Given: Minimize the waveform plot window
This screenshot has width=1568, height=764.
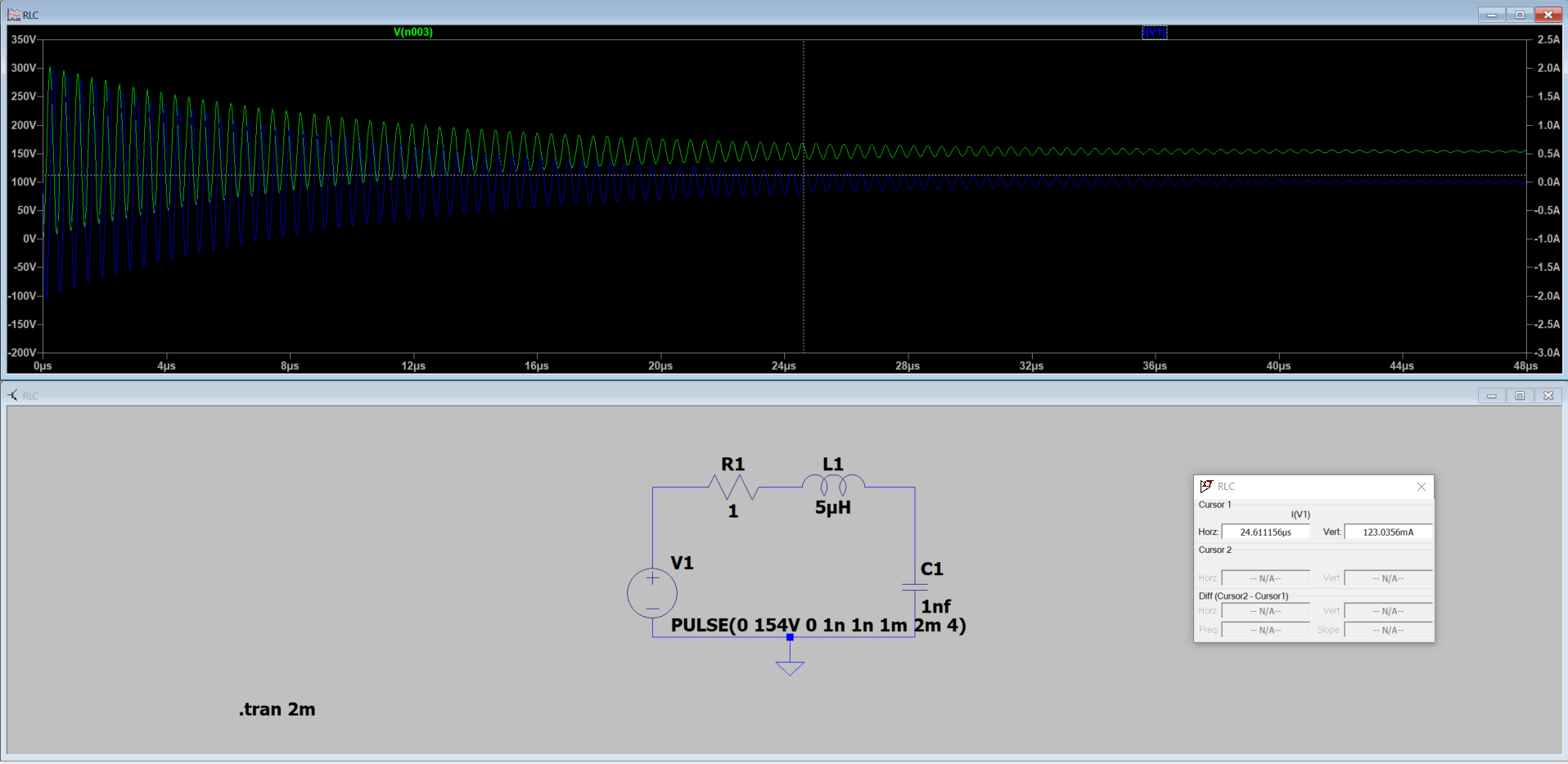Looking at the screenshot, I should (1491, 15).
